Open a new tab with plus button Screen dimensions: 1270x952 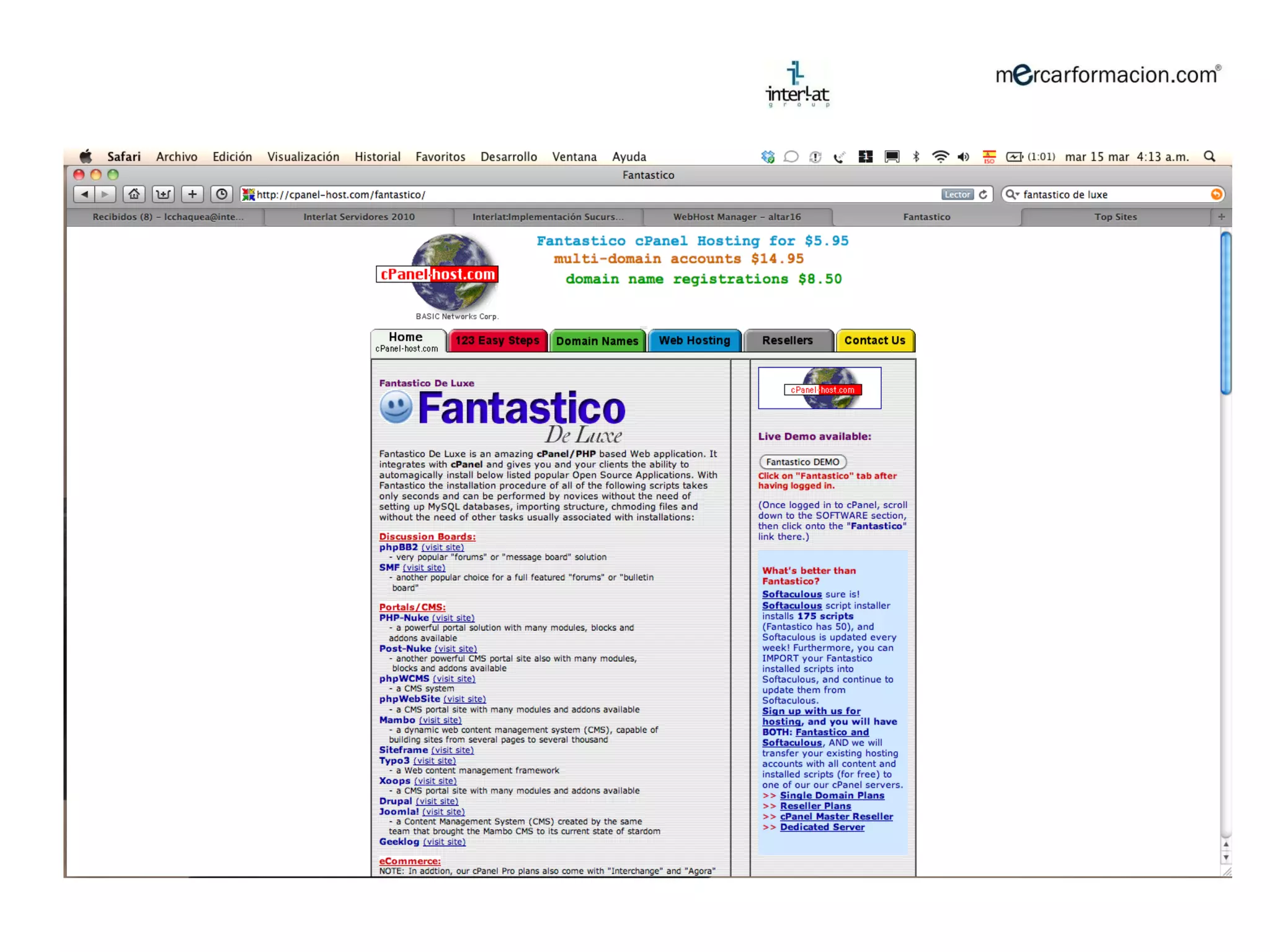click(x=1221, y=217)
